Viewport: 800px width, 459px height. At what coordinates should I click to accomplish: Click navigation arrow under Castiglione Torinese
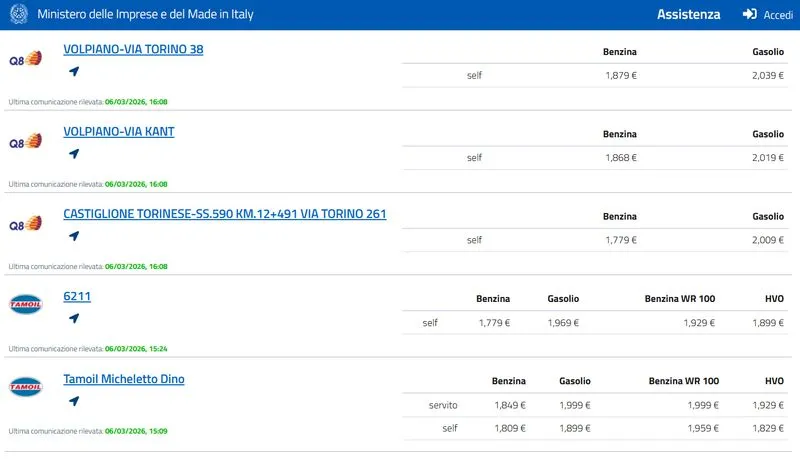[73, 237]
